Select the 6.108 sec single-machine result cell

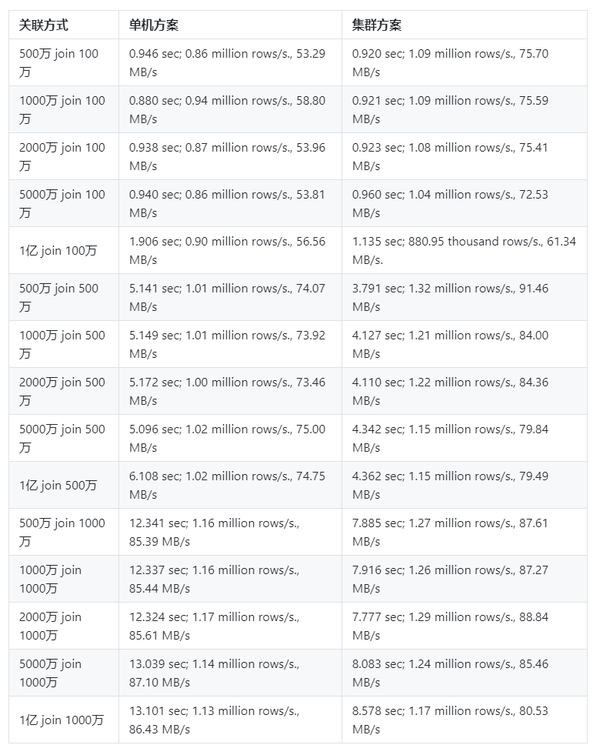click(227, 485)
